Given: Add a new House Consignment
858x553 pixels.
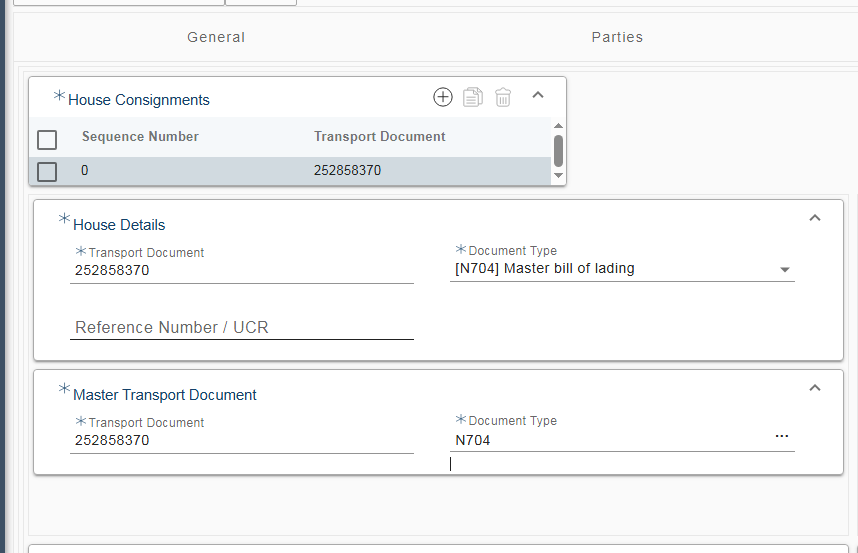Looking at the screenshot, I should point(443,97).
